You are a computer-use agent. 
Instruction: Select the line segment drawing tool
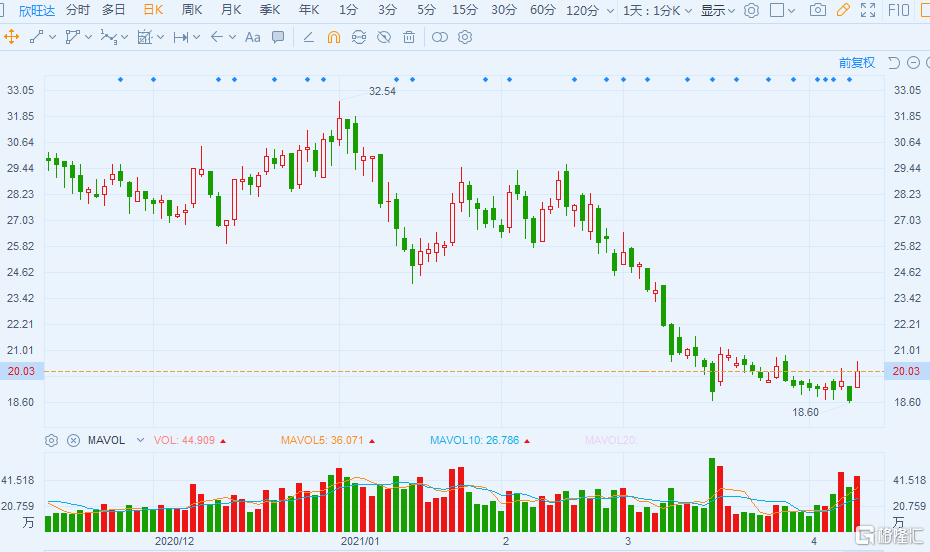pyautogui.click(x=36, y=37)
